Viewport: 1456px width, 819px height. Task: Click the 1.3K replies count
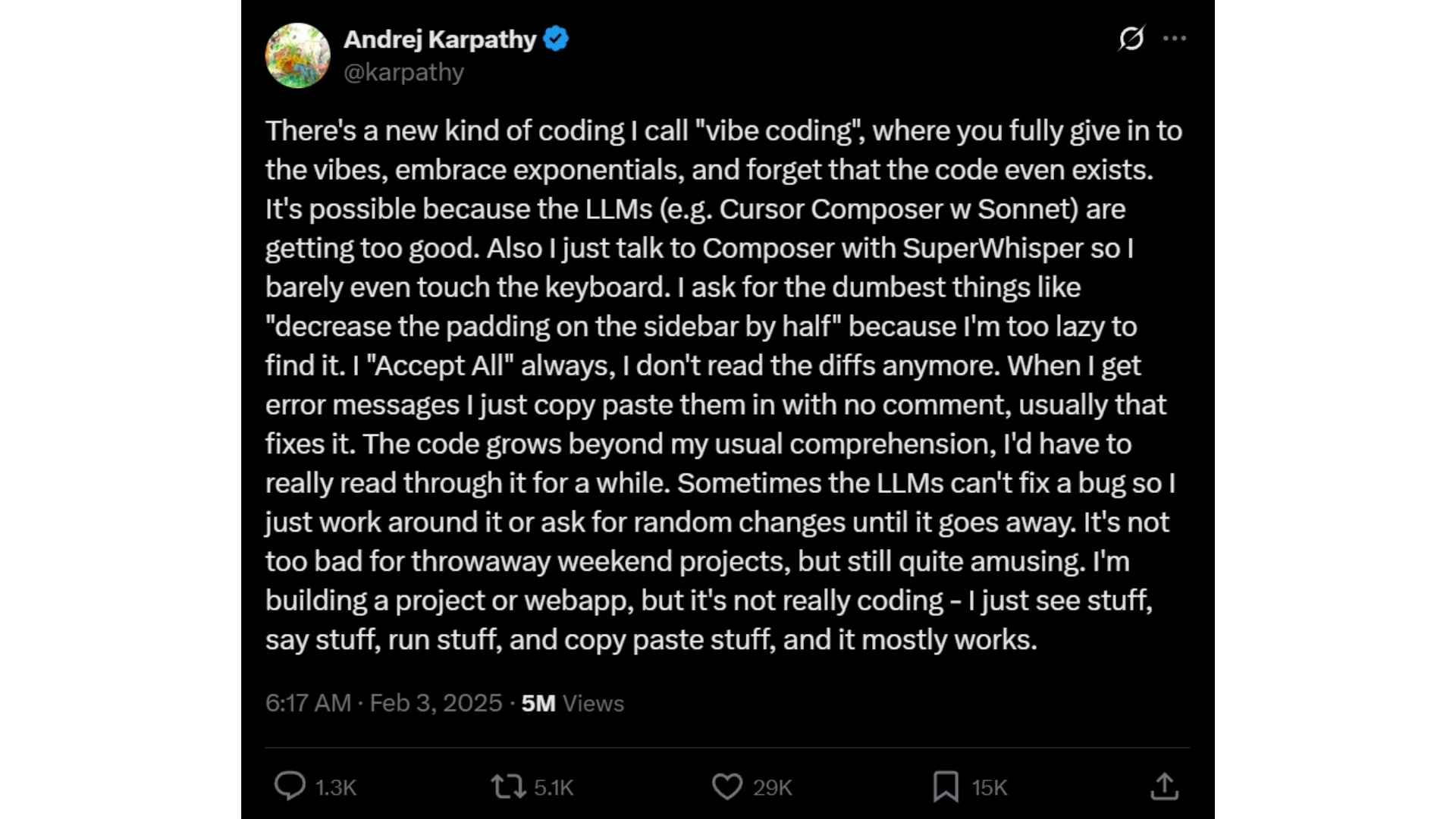(336, 787)
